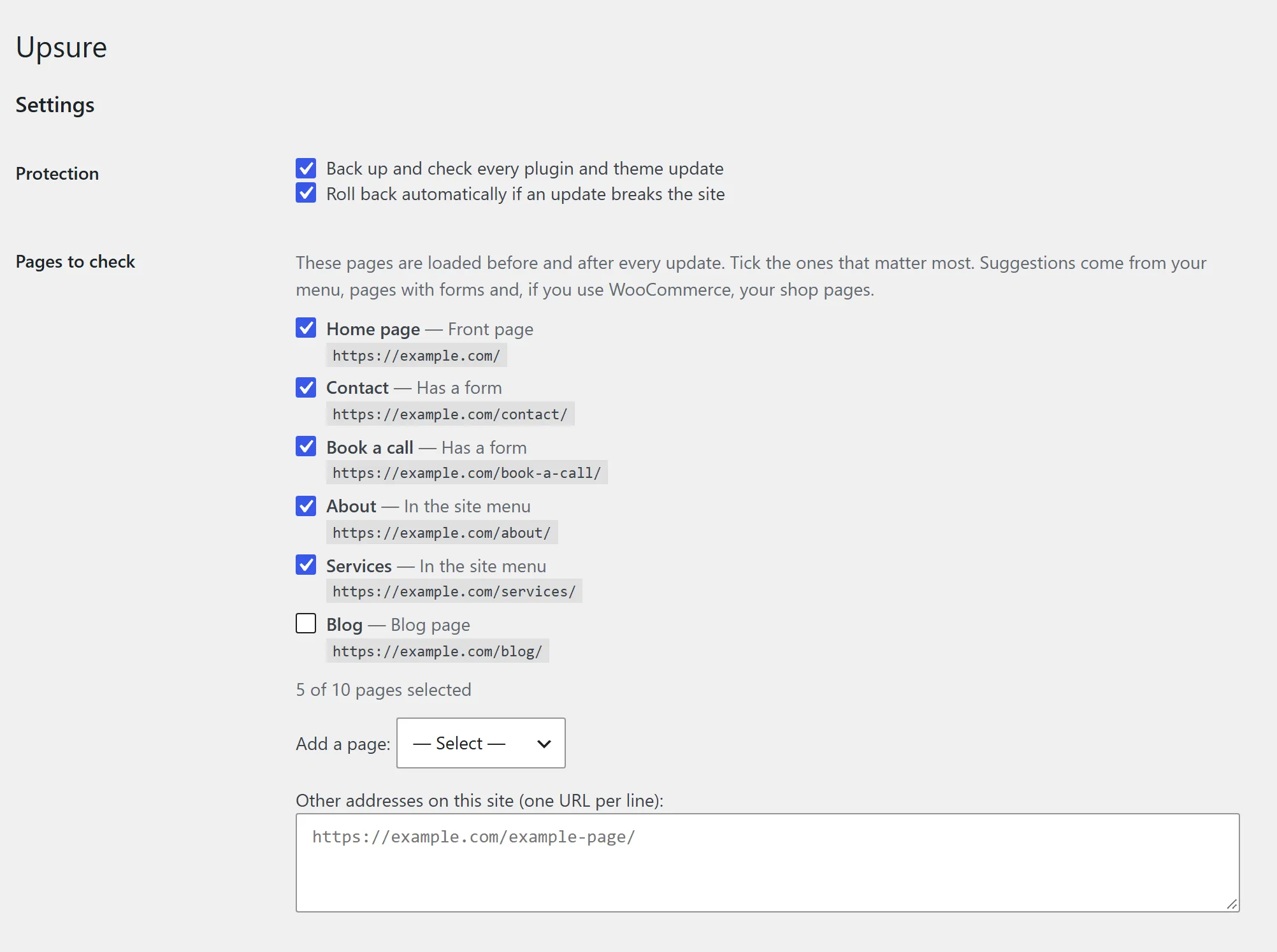Click the Book a call label

[x=370, y=447]
